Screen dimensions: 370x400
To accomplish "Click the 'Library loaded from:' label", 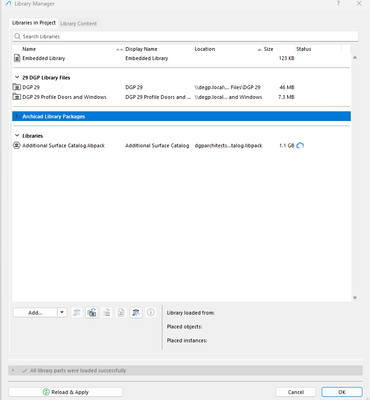I will pyautogui.click(x=191, y=313).
